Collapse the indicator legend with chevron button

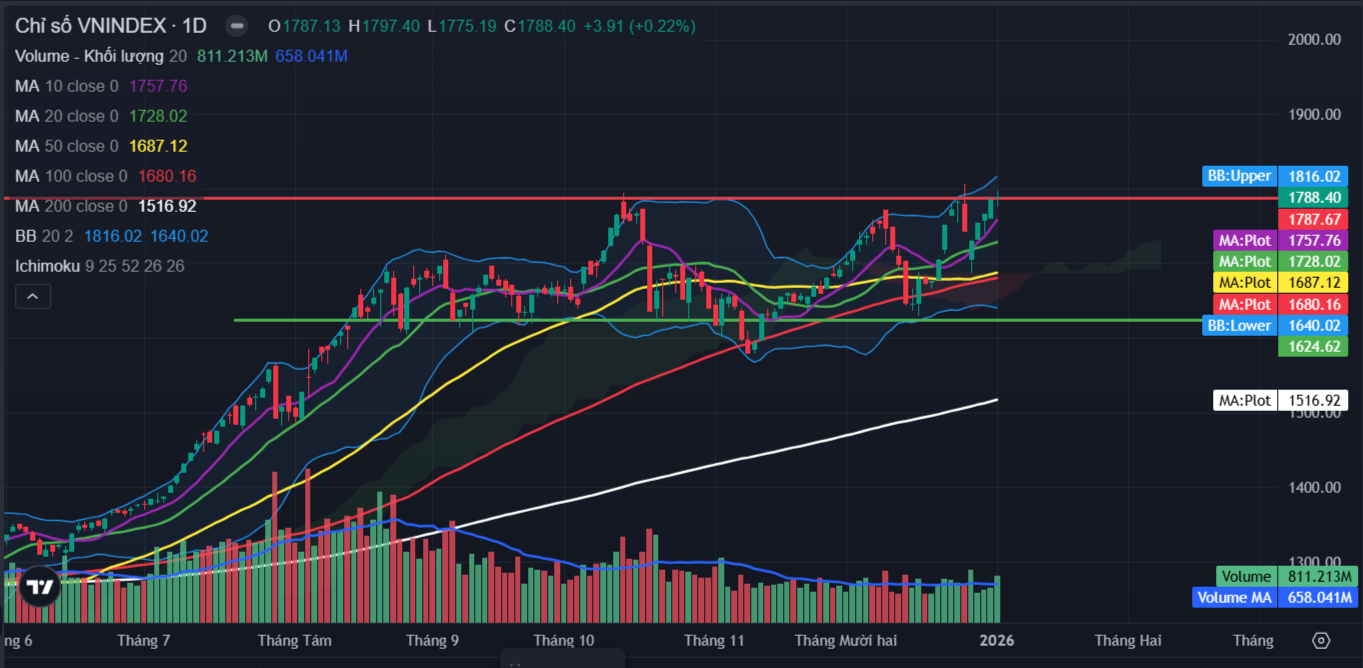click(33, 296)
